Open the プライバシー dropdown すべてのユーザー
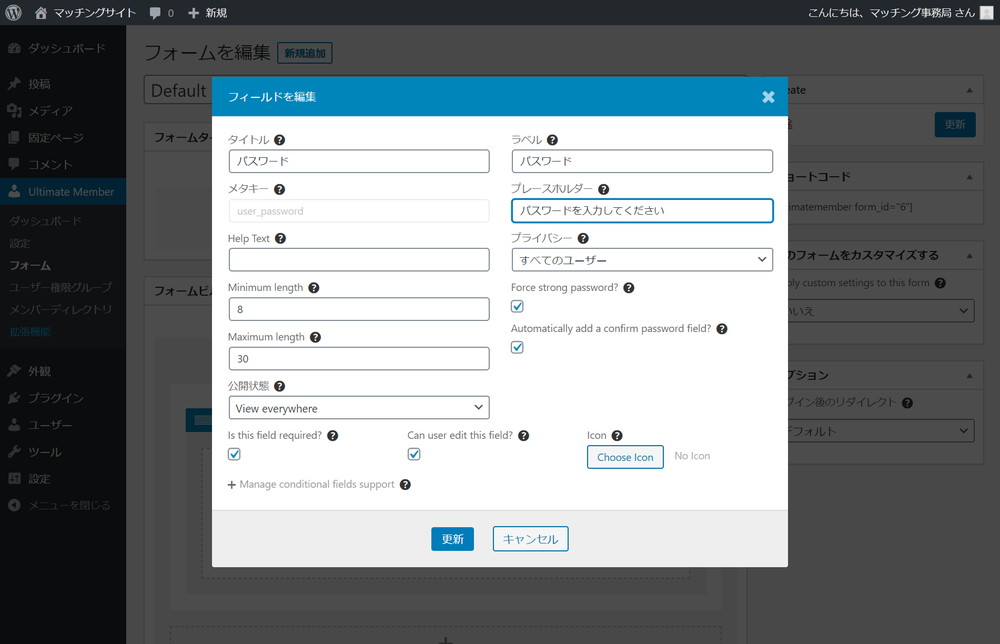Image resolution: width=1000 pixels, height=644 pixels. coord(642,260)
